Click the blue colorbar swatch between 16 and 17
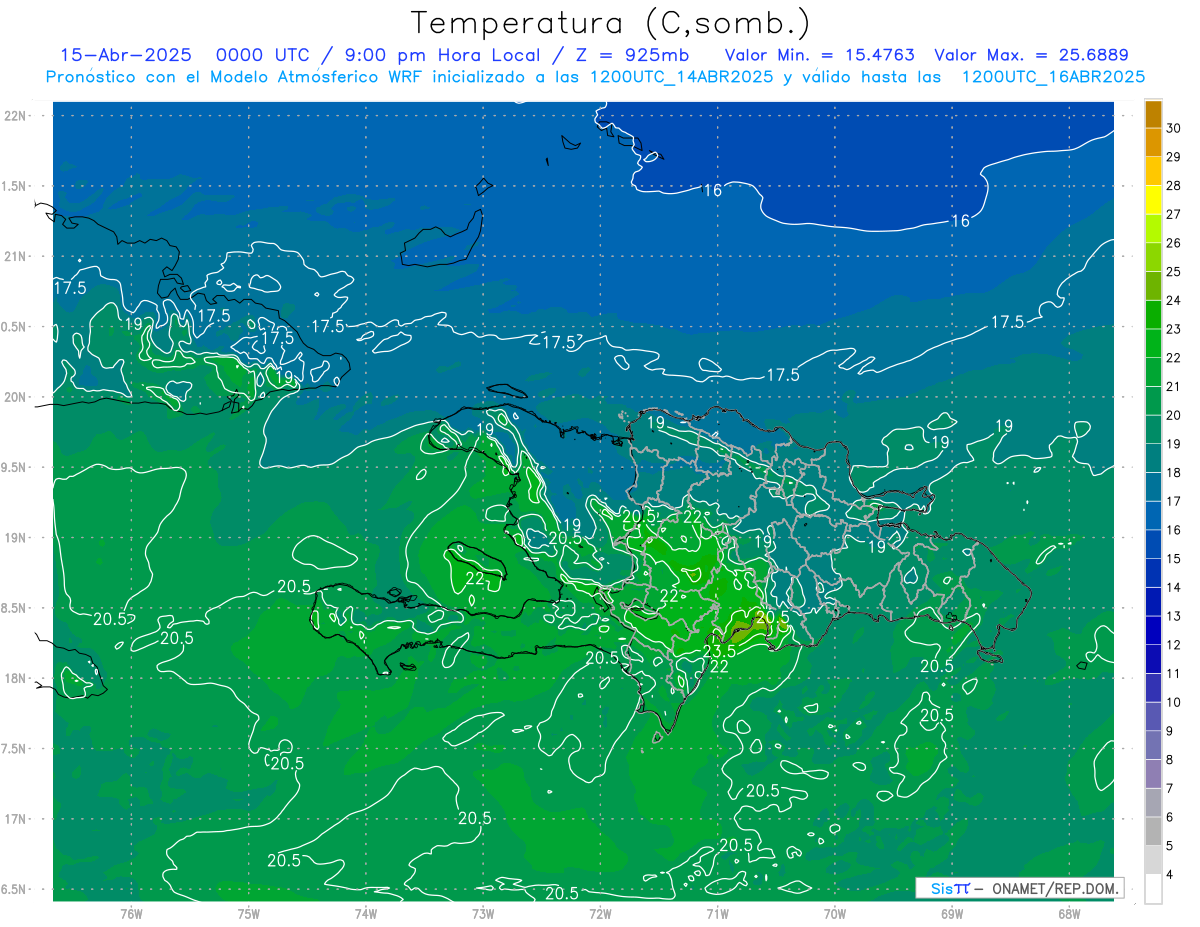 [x=1154, y=516]
